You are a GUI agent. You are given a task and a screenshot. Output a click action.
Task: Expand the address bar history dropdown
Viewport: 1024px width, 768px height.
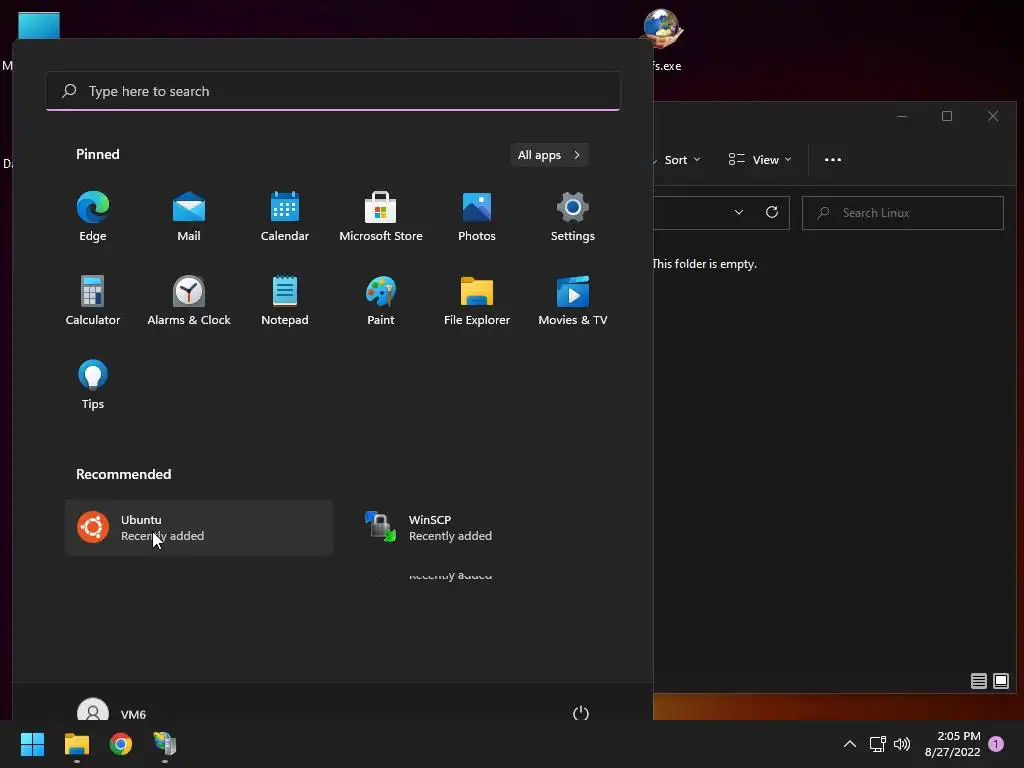739,212
